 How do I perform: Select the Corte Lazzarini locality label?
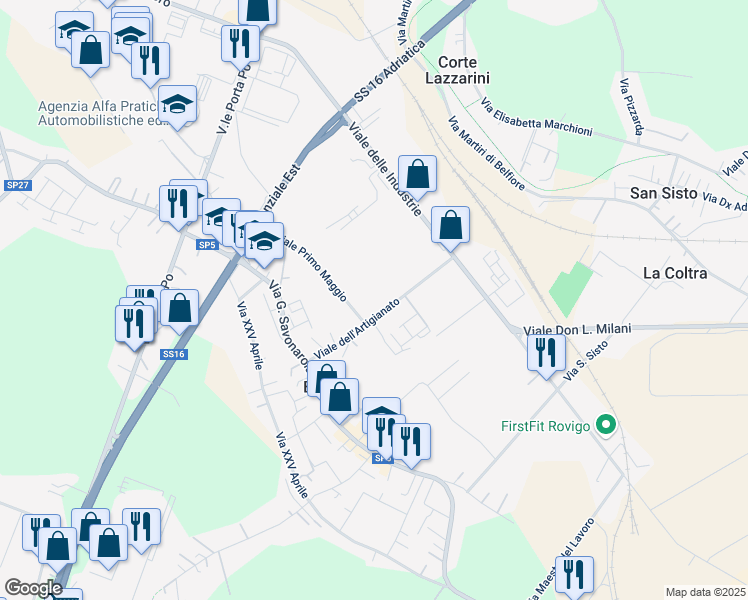pos(457,70)
